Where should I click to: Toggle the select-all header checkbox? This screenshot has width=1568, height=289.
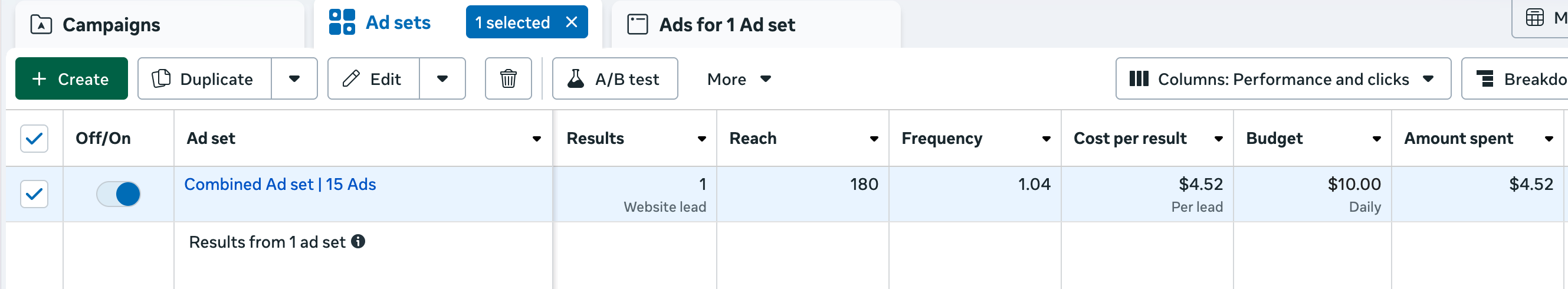pos(34,139)
